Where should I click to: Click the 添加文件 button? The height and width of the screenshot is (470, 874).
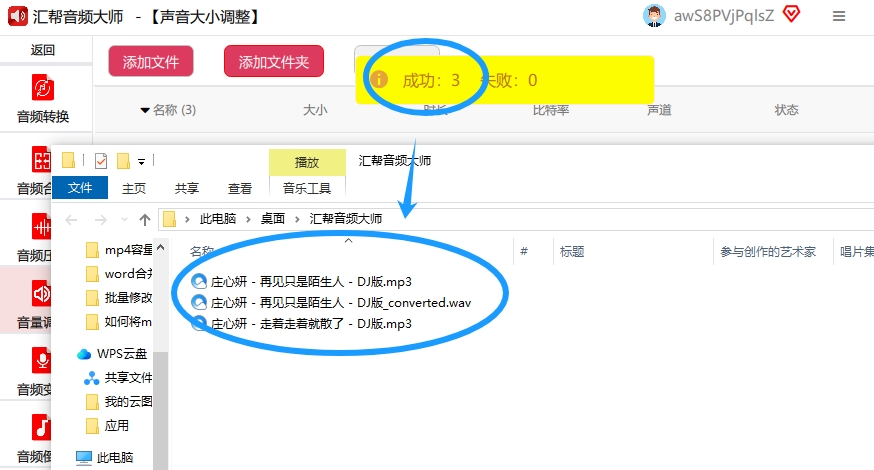tap(151, 61)
